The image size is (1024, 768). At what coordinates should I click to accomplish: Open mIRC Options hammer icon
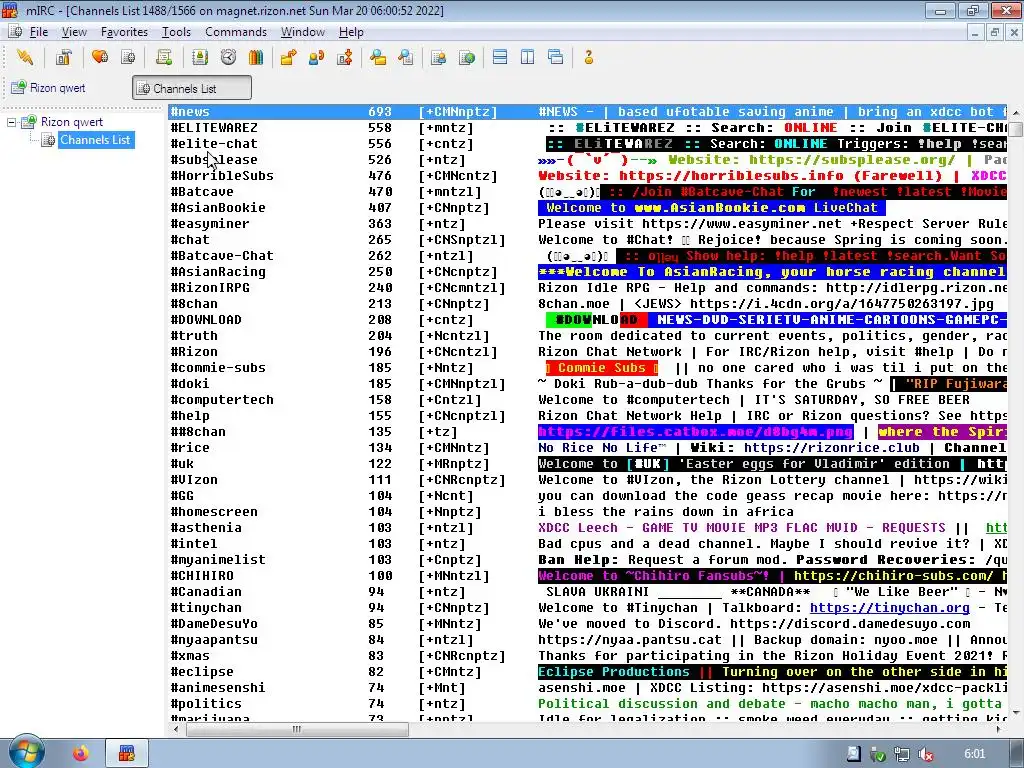pos(63,57)
